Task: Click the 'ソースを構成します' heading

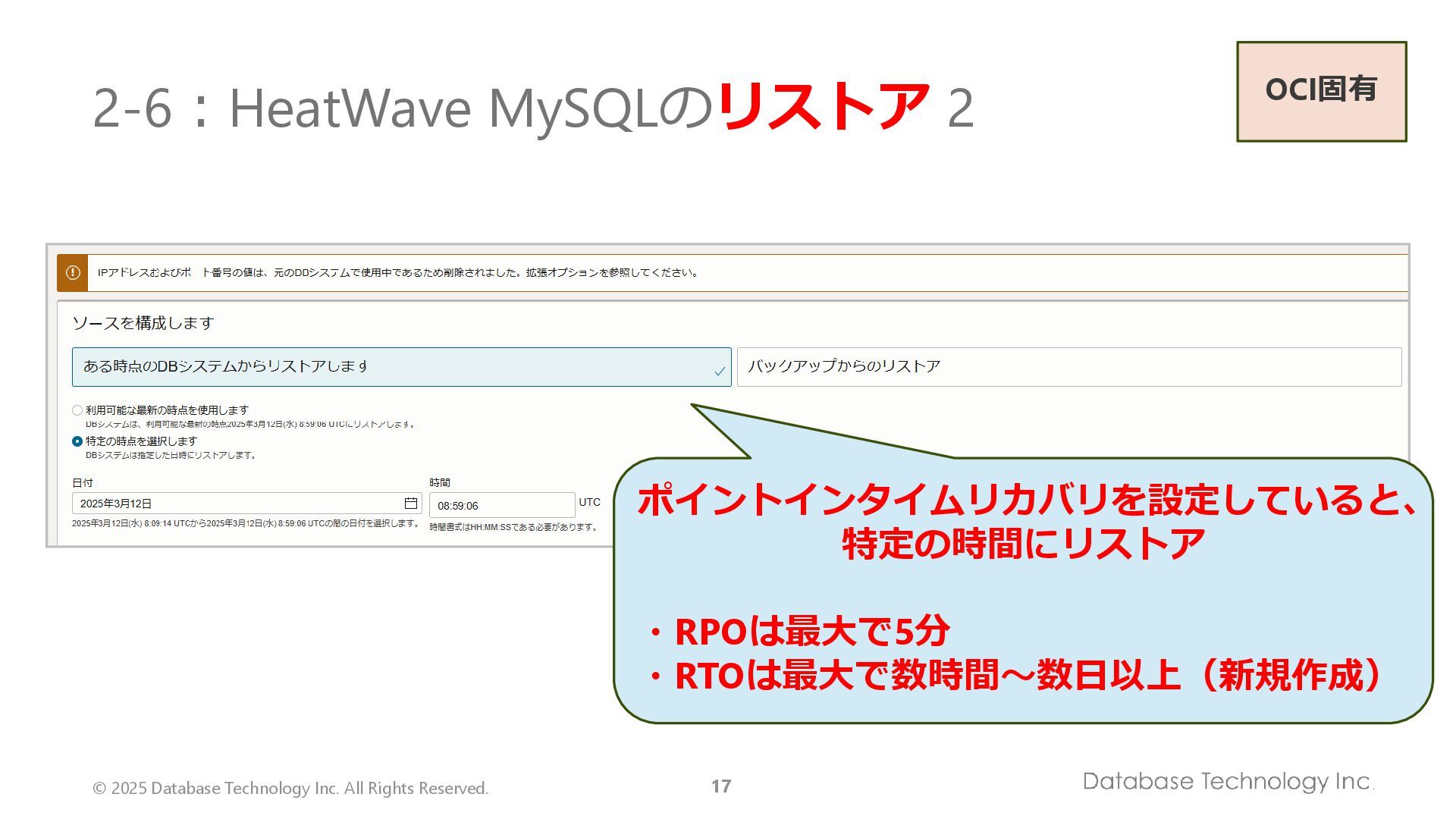Action: point(143,323)
